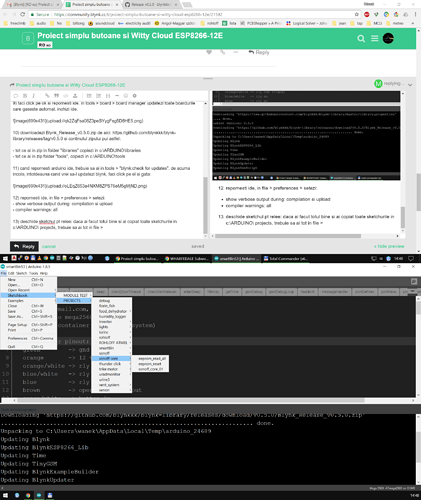
Task: Switch to the GitHub Release browser tab
Action: click(x=151, y=5)
